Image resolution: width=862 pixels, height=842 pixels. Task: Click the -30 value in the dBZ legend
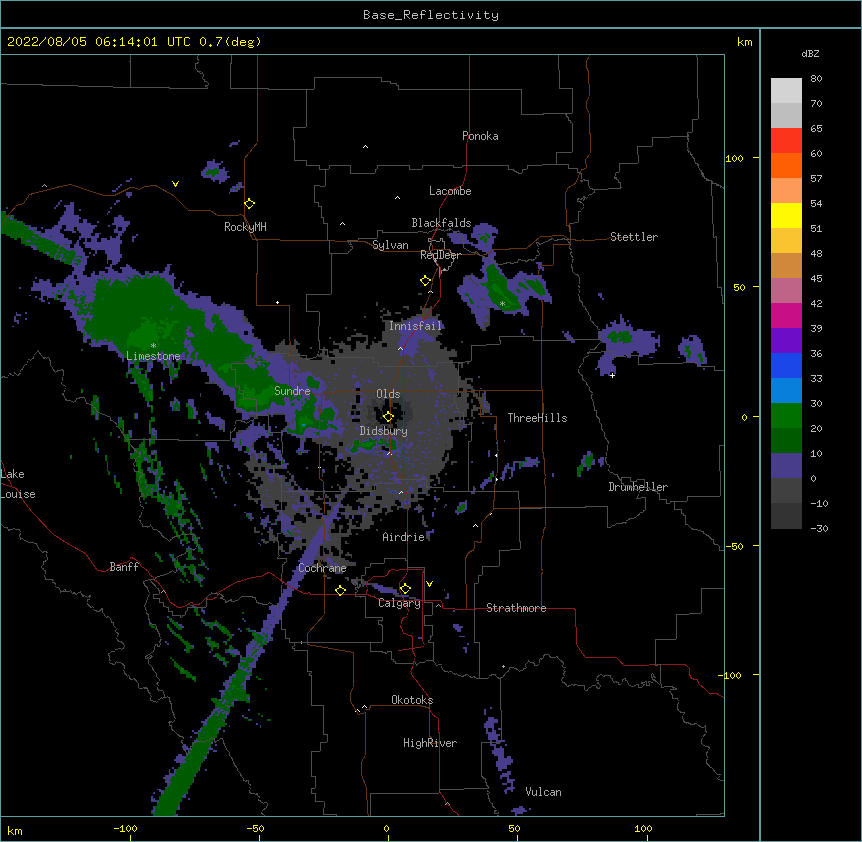pyautogui.click(x=819, y=529)
